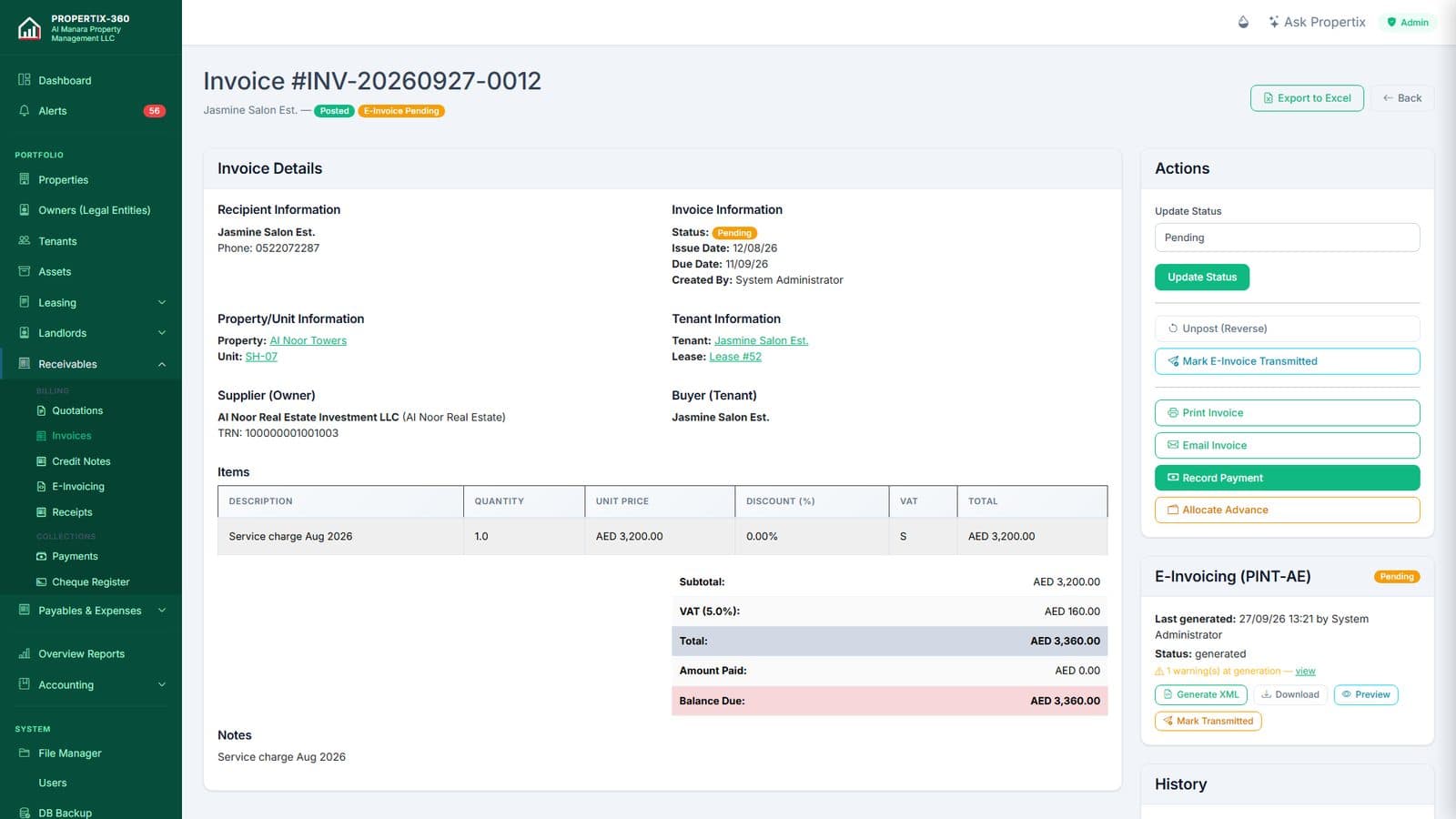Click the Back button
This screenshot has width=1456, height=819.
(1402, 98)
